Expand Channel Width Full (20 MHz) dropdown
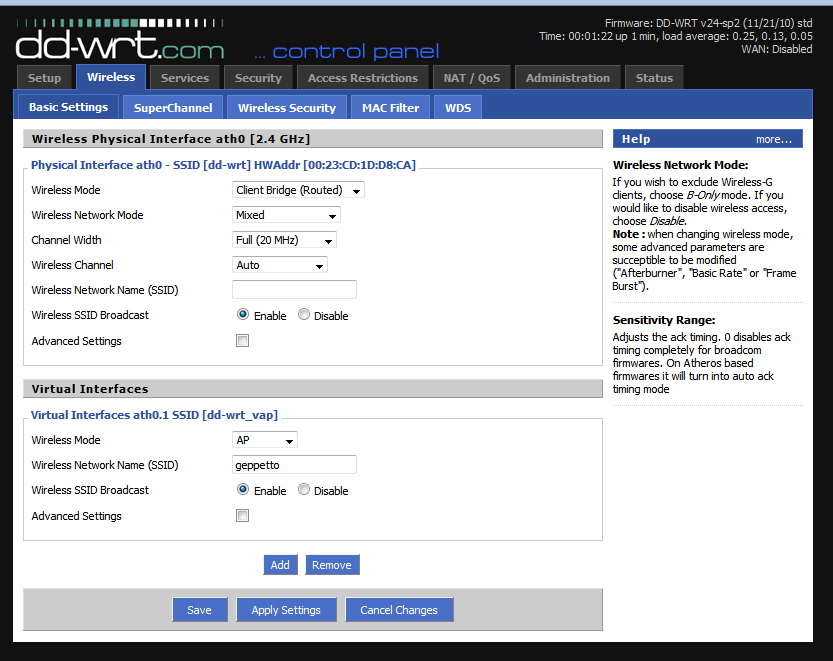This screenshot has width=833, height=661. pyautogui.click(x=284, y=240)
